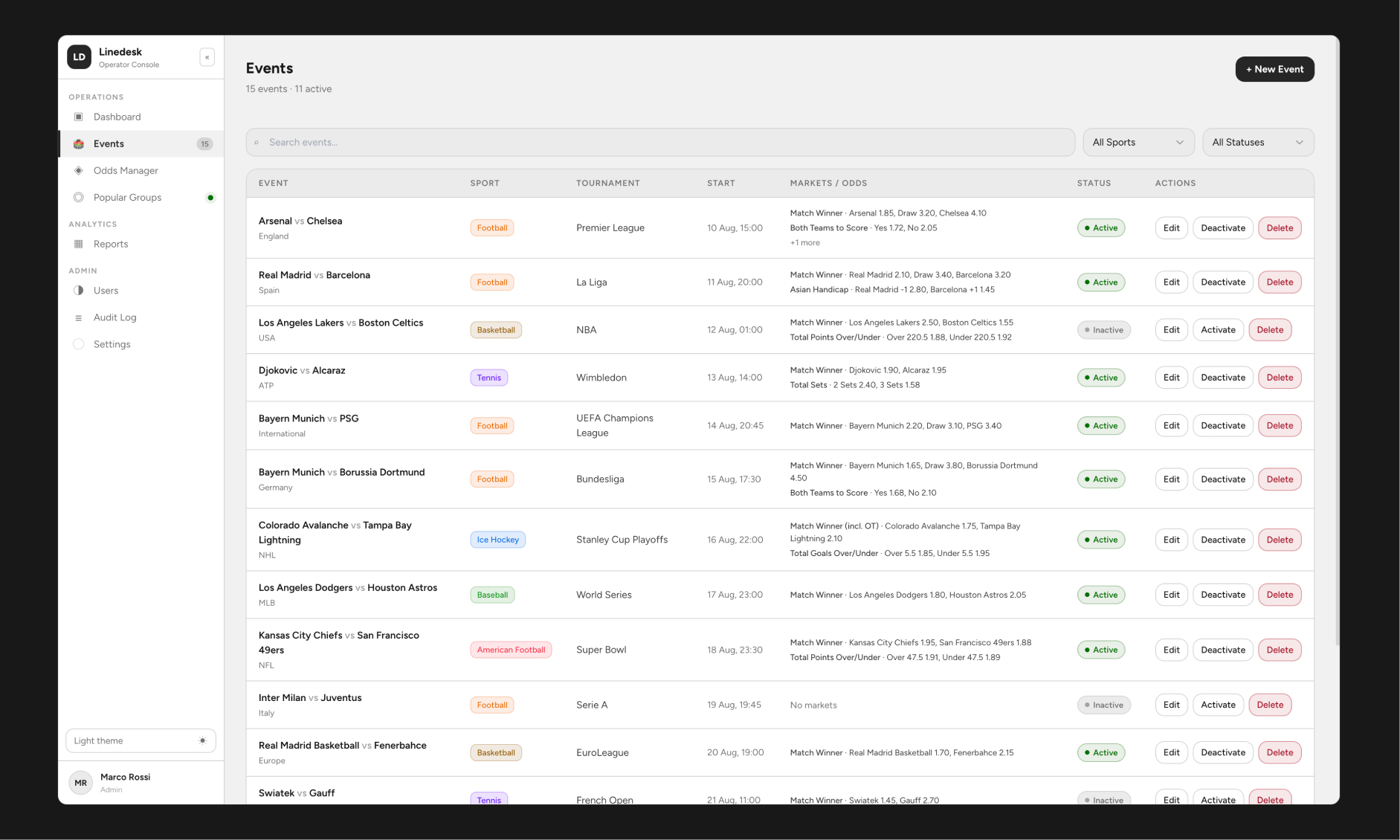Click the START column header
This screenshot has width=1400, height=840.
pyautogui.click(x=720, y=183)
